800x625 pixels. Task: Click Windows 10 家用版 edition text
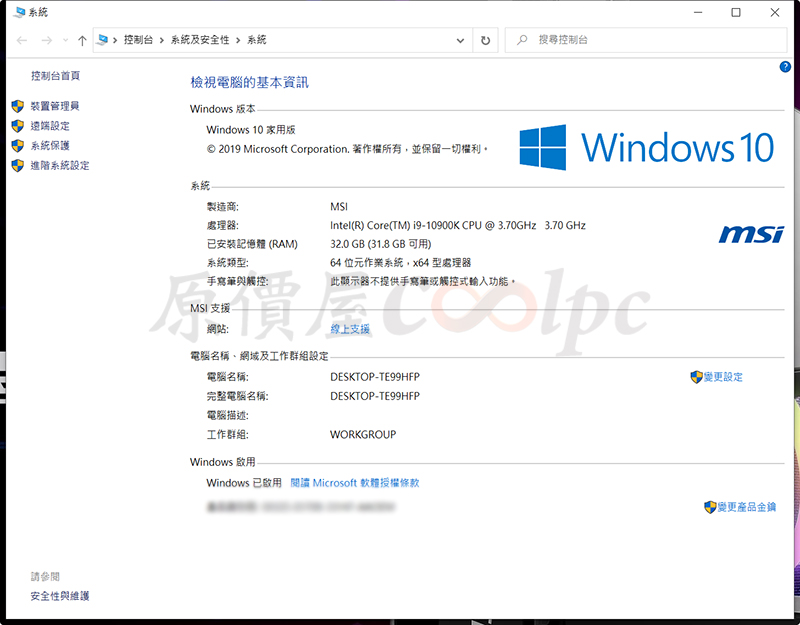[x=251, y=130]
